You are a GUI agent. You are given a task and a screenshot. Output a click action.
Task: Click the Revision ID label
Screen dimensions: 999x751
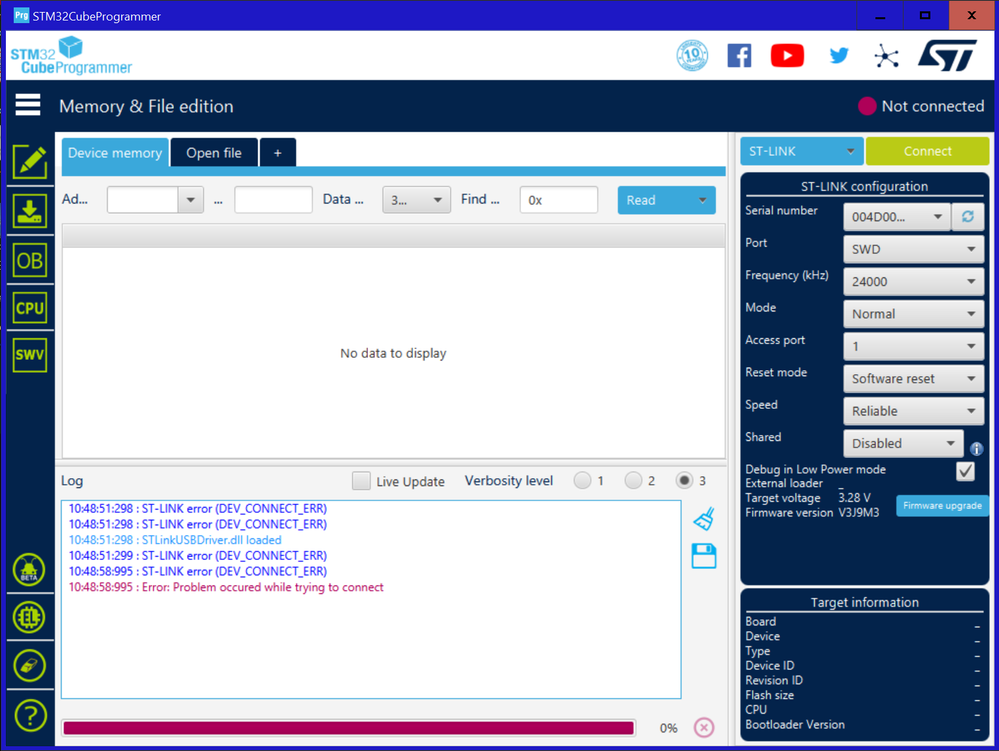pyautogui.click(x=774, y=680)
